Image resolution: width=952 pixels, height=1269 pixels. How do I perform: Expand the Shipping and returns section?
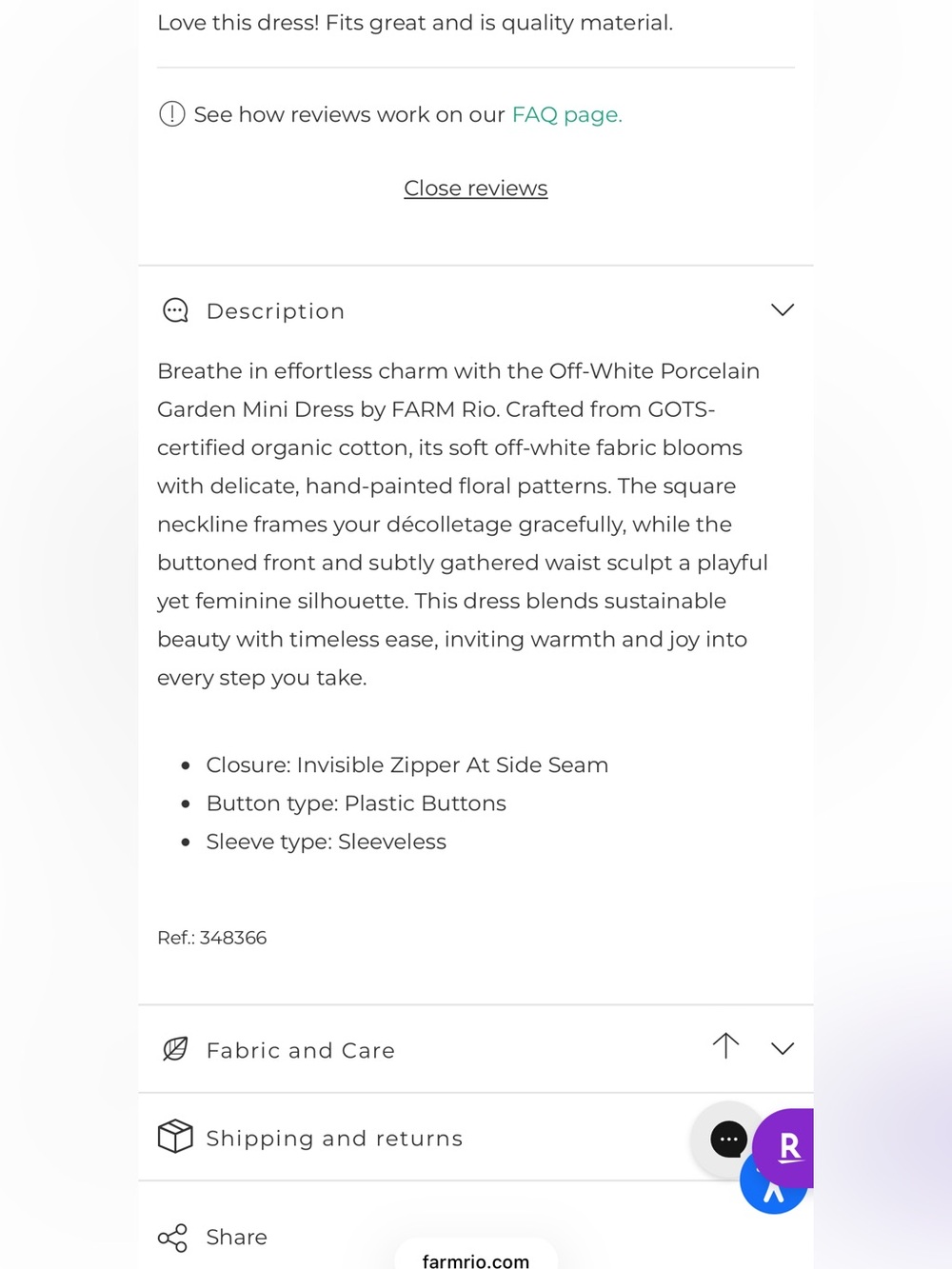476,1138
